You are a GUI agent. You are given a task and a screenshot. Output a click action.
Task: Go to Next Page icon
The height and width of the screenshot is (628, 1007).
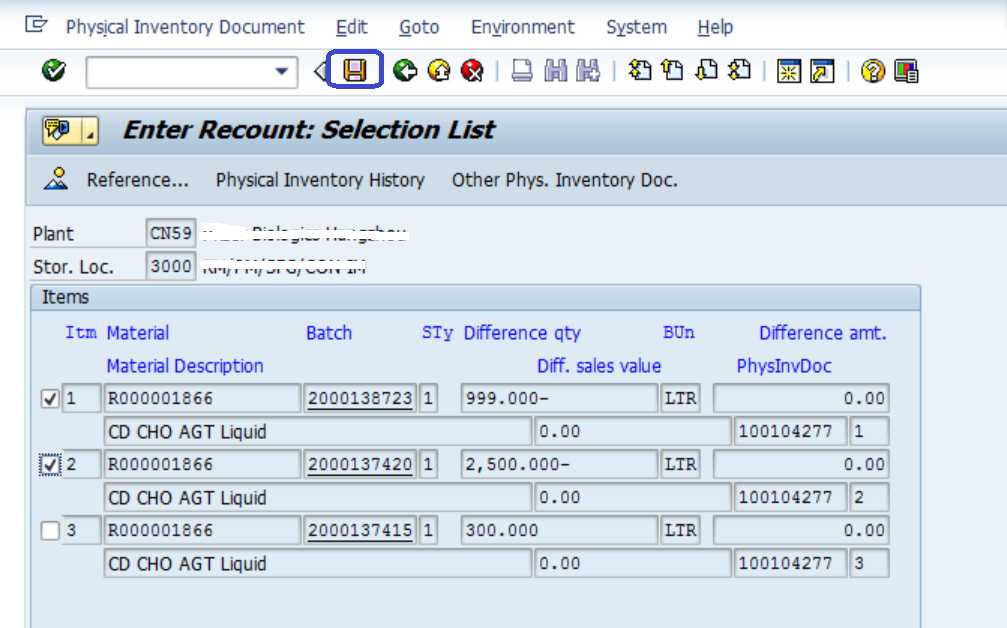click(x=706, y=70)
